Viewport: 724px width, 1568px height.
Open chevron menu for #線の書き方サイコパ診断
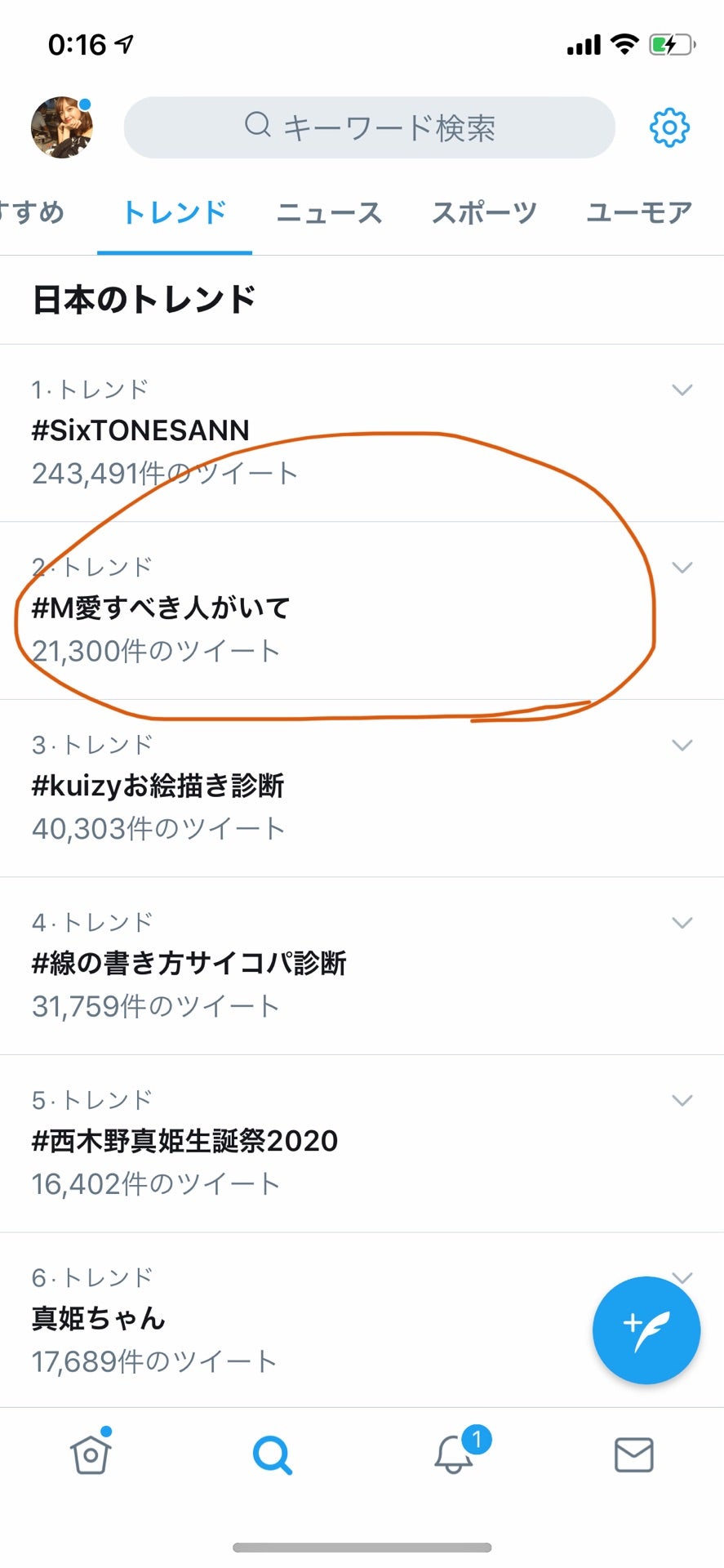(682, 922)
